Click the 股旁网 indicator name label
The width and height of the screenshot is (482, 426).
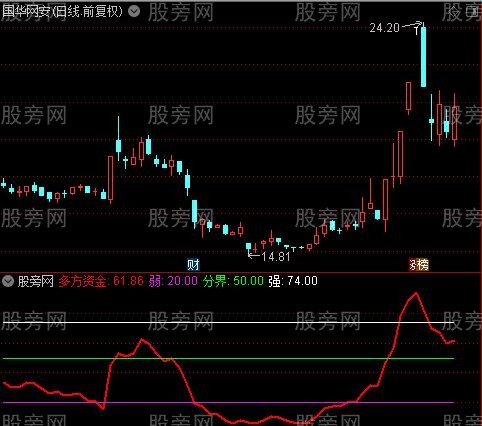click(36, 281)
